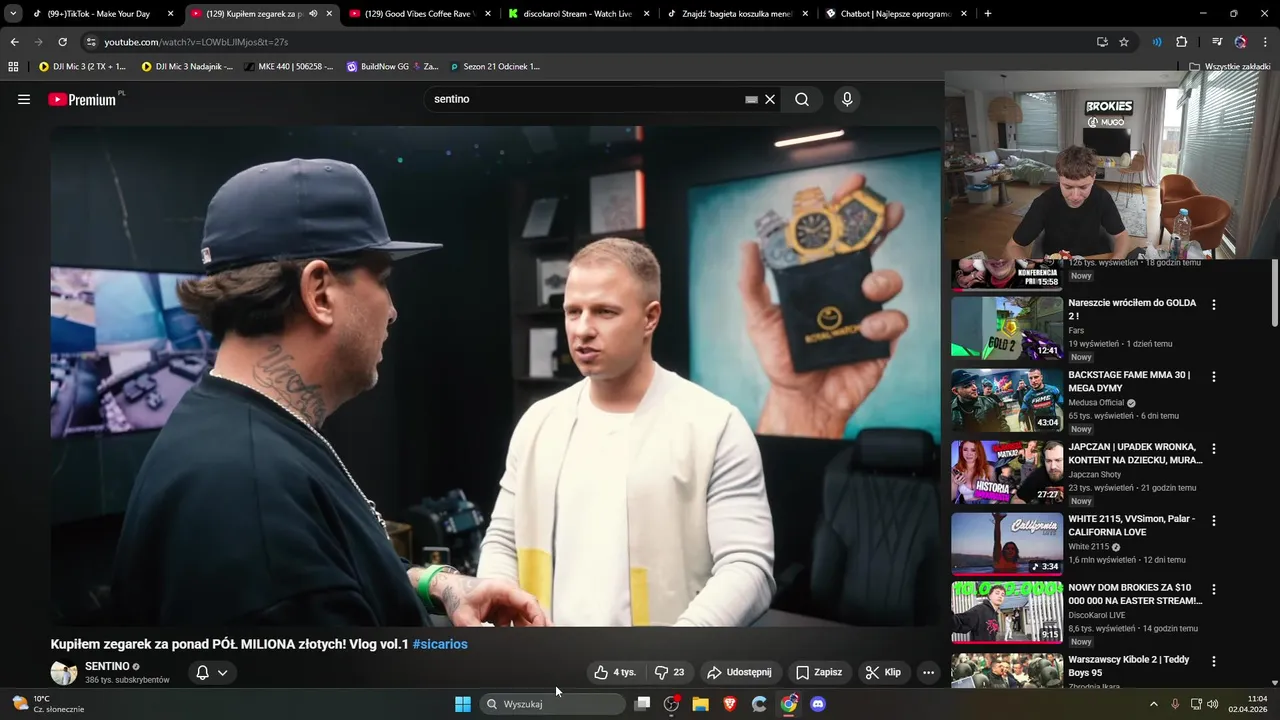Create a clip with Klip button
1280x720 pixels.
point(883,672)
